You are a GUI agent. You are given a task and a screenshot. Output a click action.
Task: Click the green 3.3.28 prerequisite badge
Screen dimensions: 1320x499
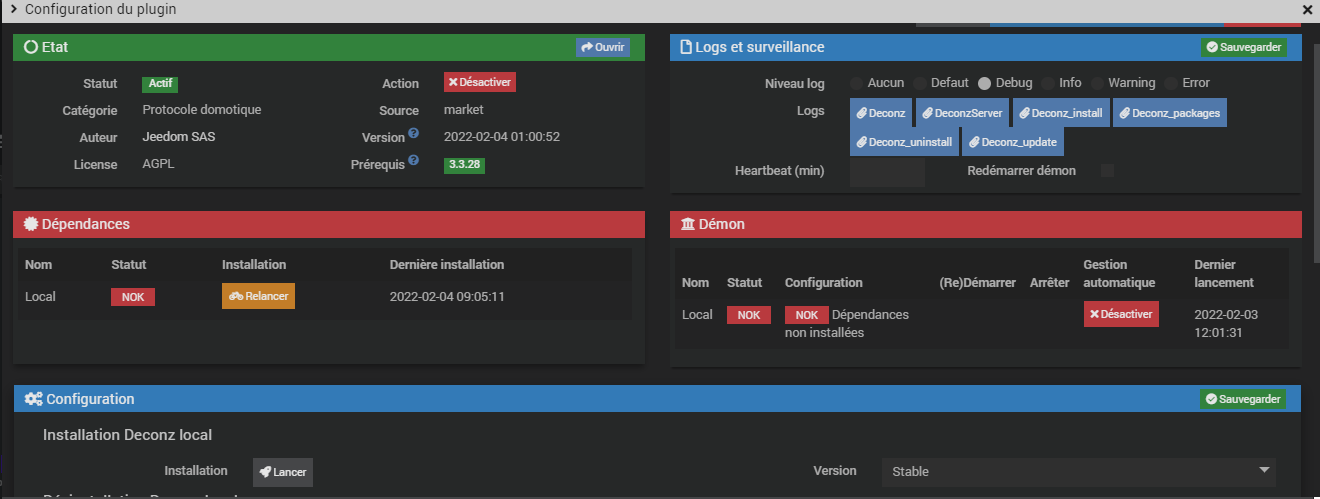[464, 165]
